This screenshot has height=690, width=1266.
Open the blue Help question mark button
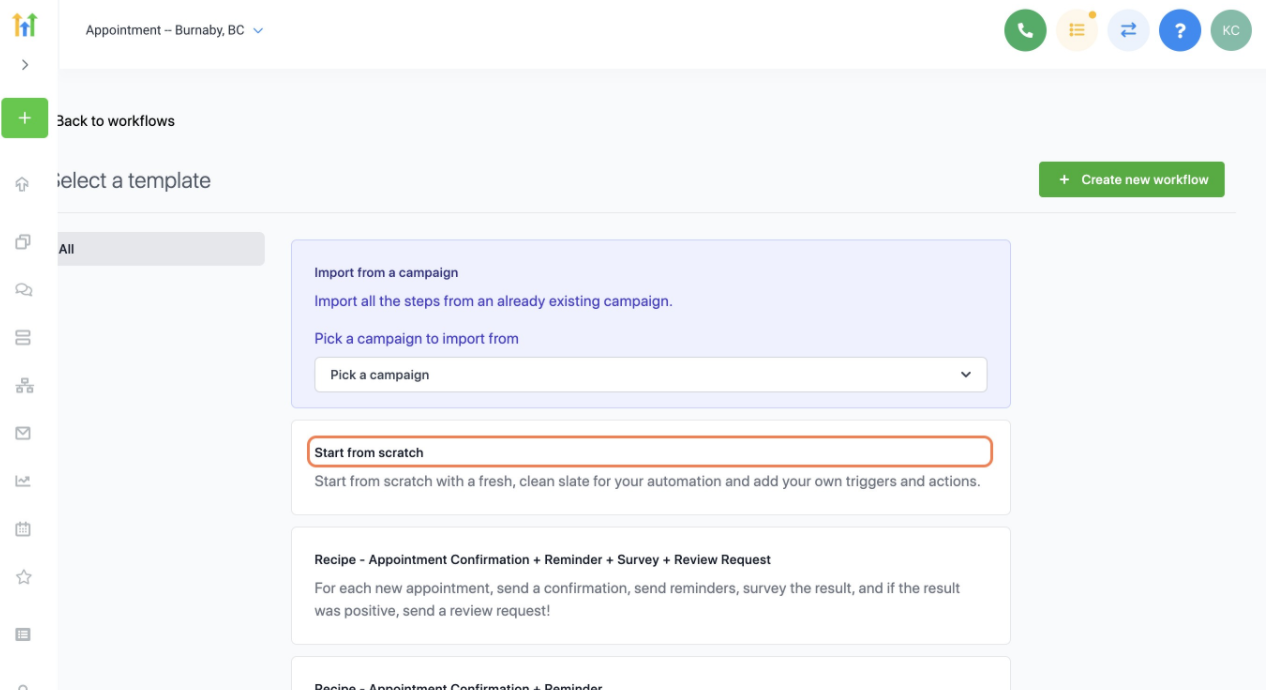[1180, 30]
